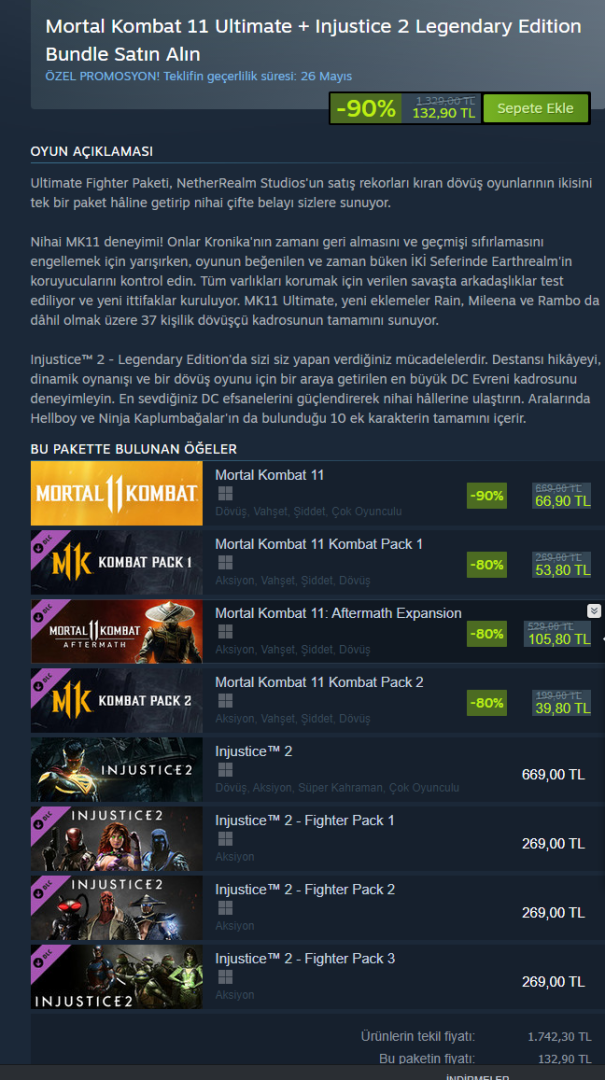Viewport: 605px width, 1080px height.
Task: Click the 105,80 TL price of Aftermath
Action: 559,639
